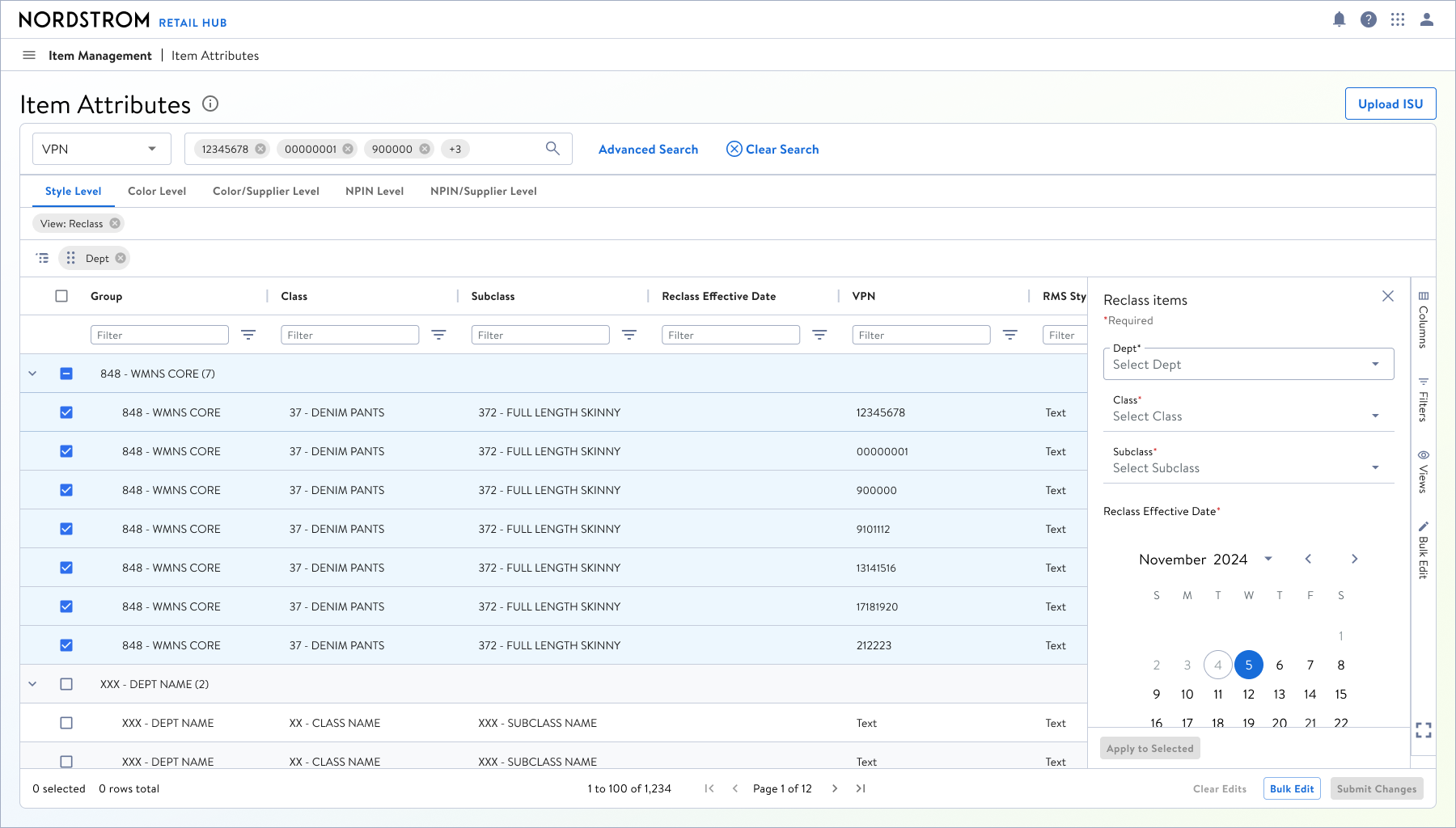Open the hamburger navigation menu
The image size is (1456, 828).
tap(29, 55)
